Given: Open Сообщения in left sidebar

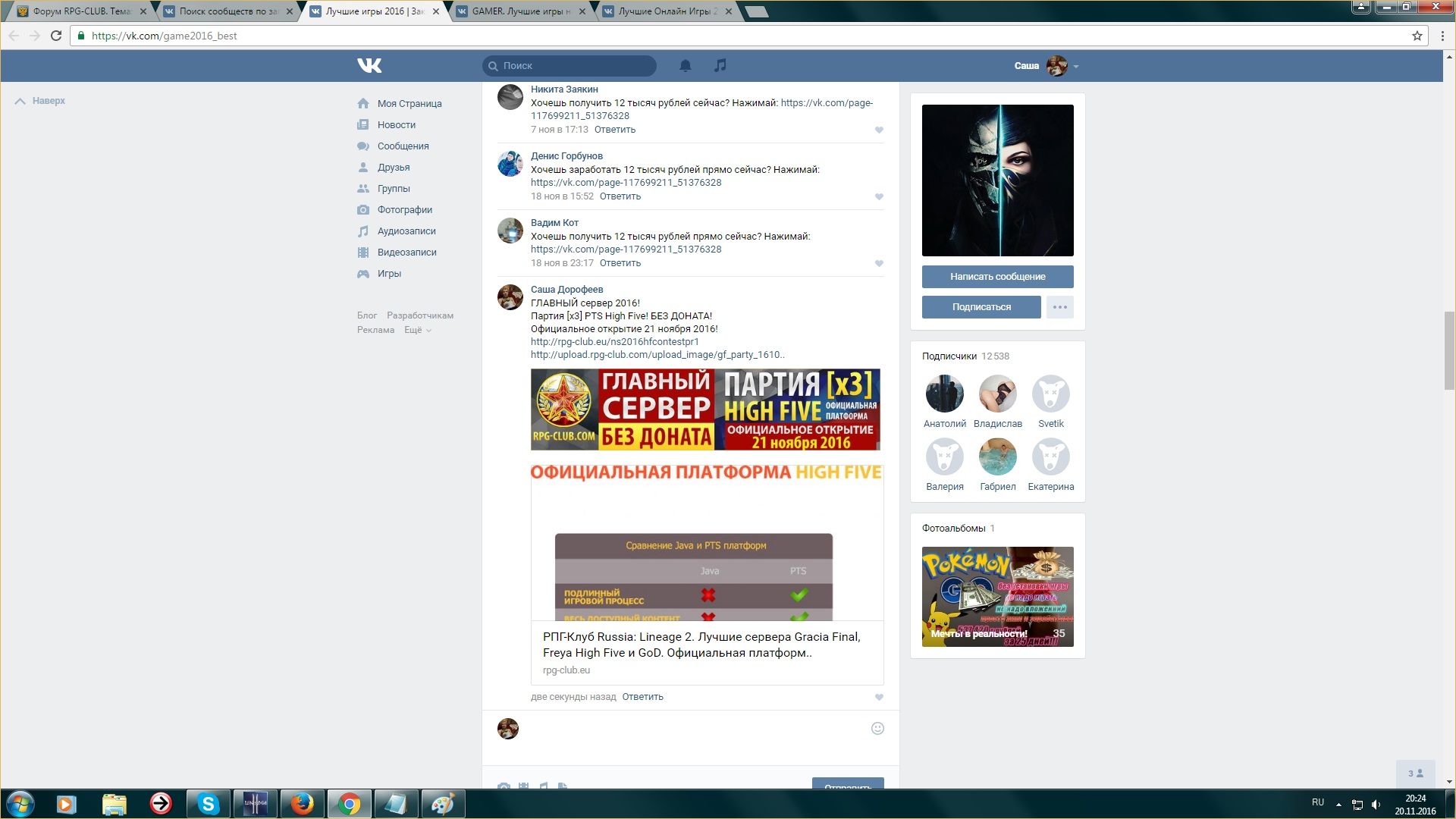Looking at the screenshot, I should [403, 146].
